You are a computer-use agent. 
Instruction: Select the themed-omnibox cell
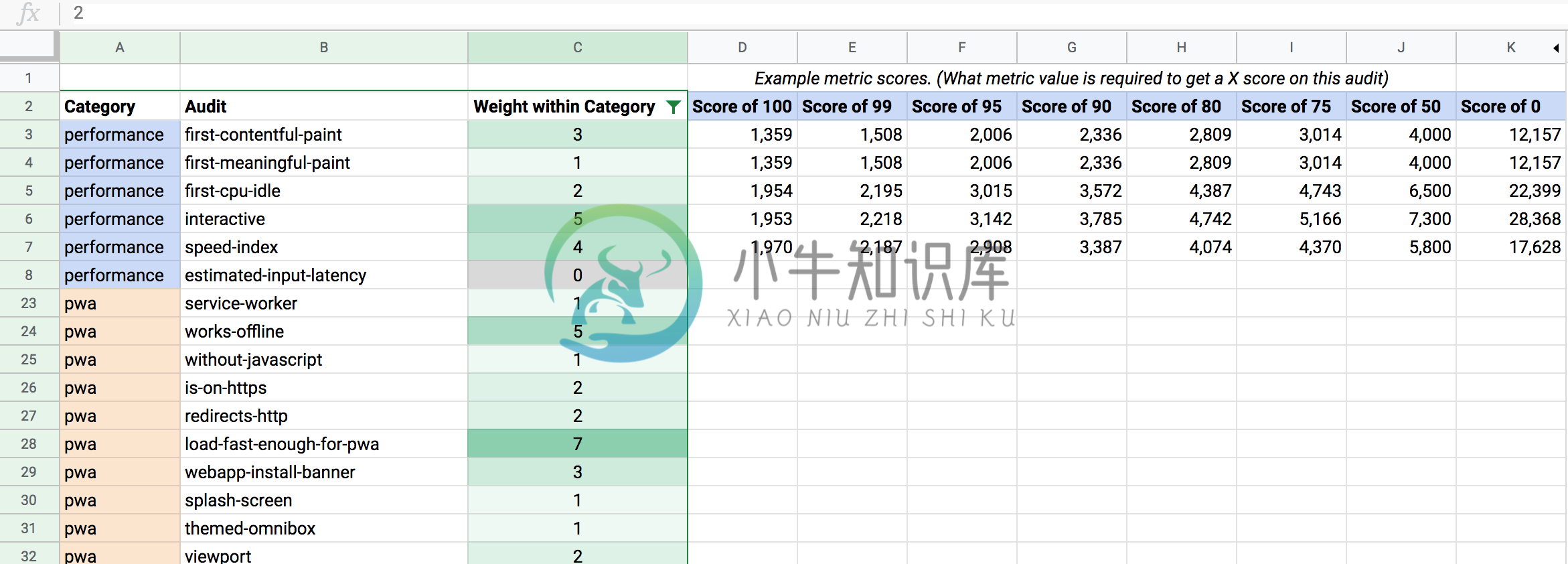pos(324,528)
